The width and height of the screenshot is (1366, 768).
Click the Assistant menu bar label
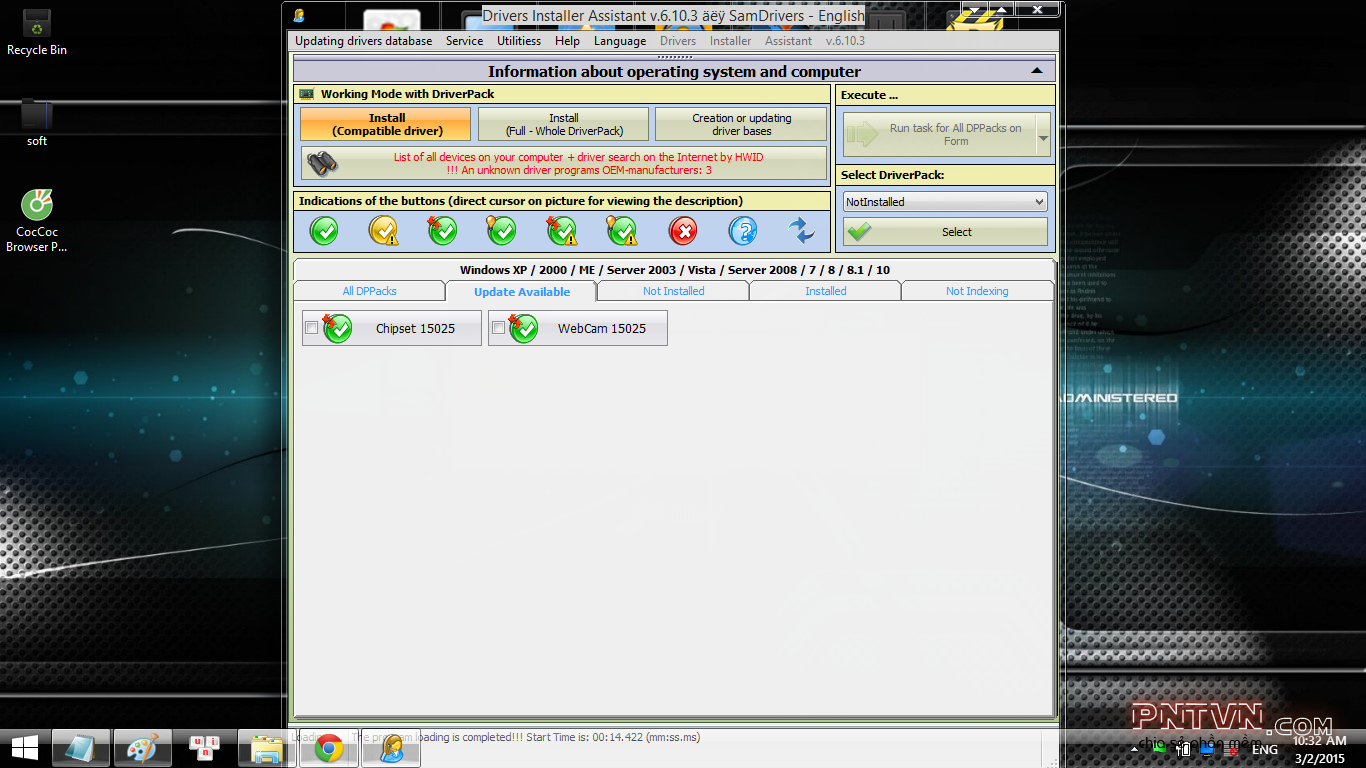click(788, 41)
